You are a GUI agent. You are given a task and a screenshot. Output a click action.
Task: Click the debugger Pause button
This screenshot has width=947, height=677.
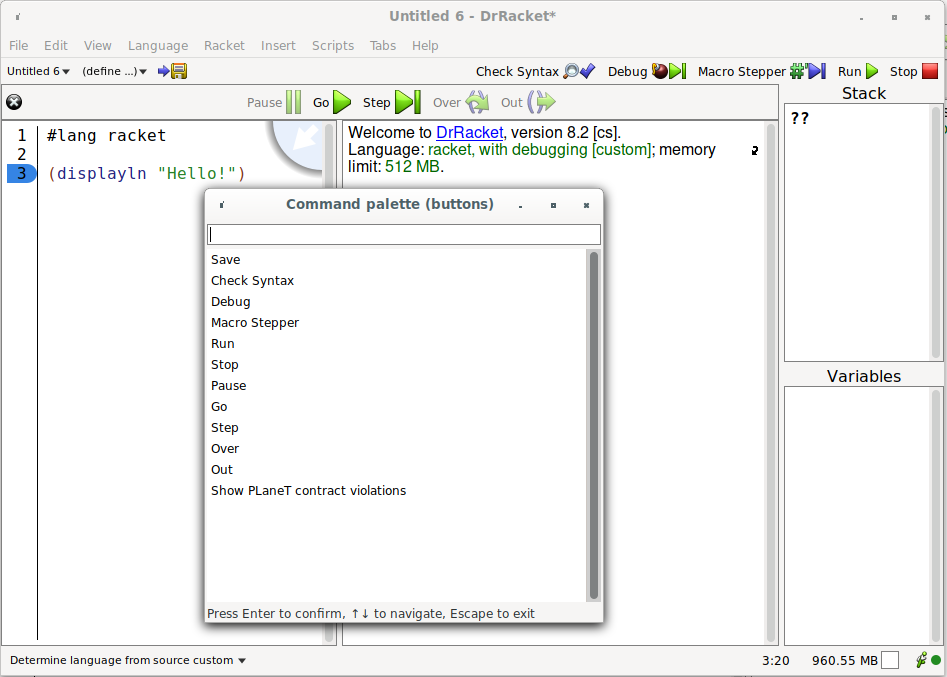coord(274,102)
